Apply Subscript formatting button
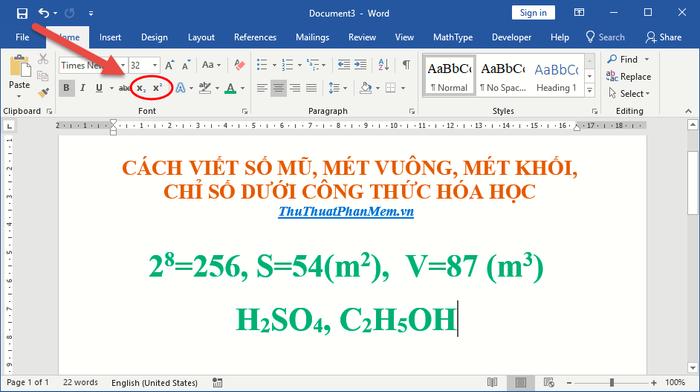The image size is (700, 392). click(x=141, y=88)
